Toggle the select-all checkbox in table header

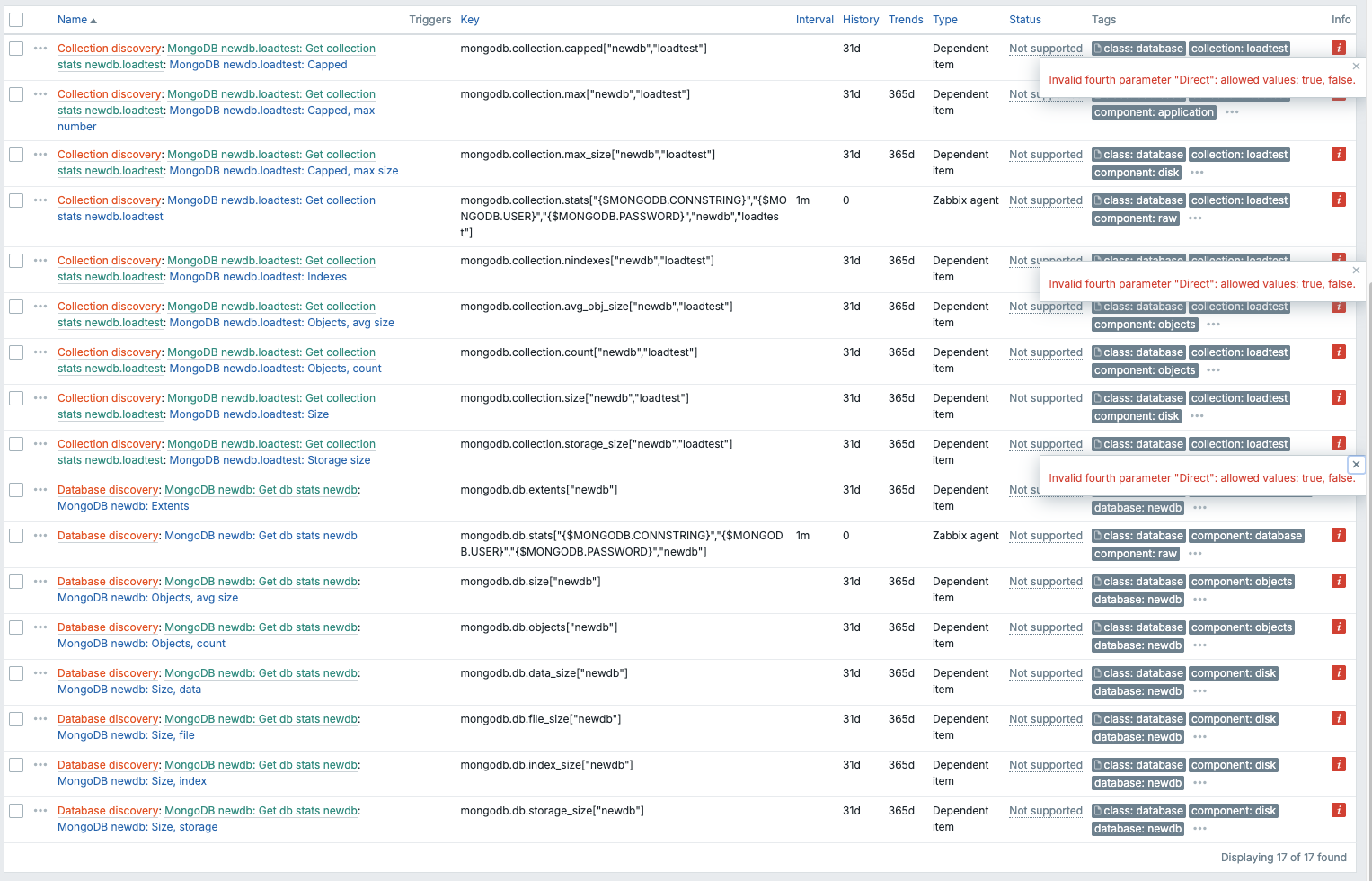pyautogui.click(x=16, y=20)
